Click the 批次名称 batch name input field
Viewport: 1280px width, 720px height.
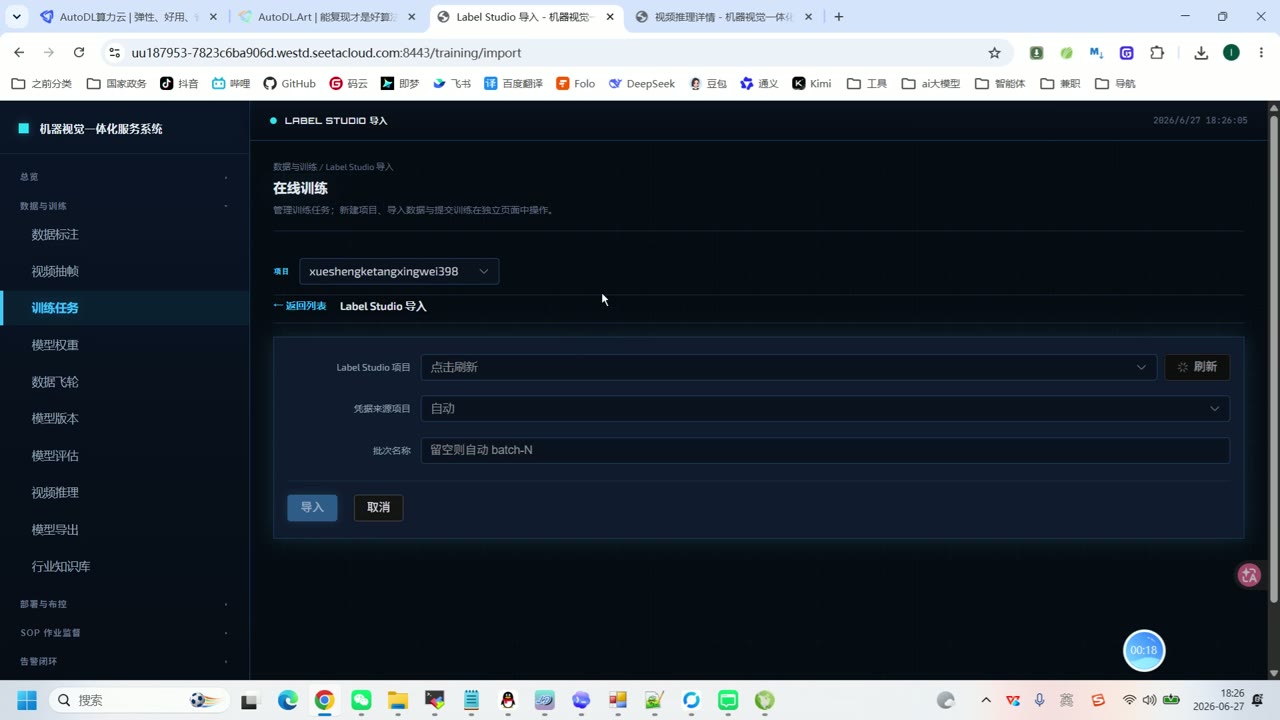pyautogui.click(x=825, y=450)
